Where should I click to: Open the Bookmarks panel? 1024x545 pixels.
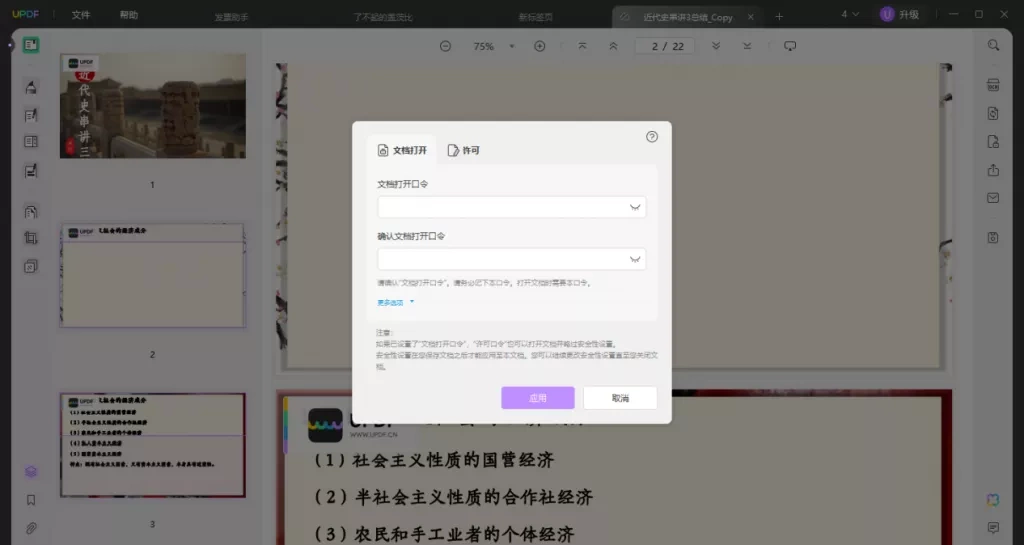tap(31, 500)
